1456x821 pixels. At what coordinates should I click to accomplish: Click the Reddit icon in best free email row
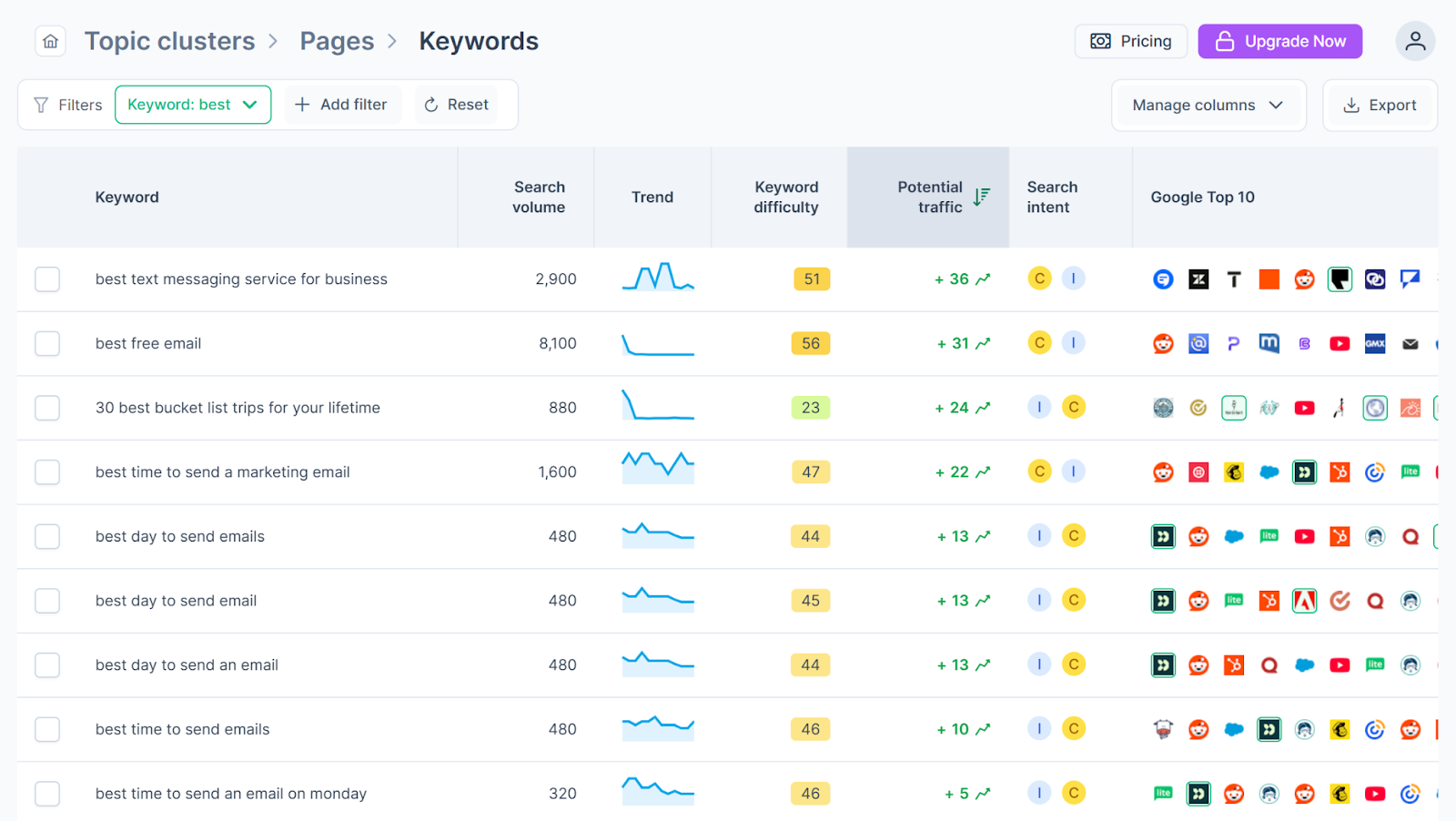pyautogui.click(x=1163, y=344)
